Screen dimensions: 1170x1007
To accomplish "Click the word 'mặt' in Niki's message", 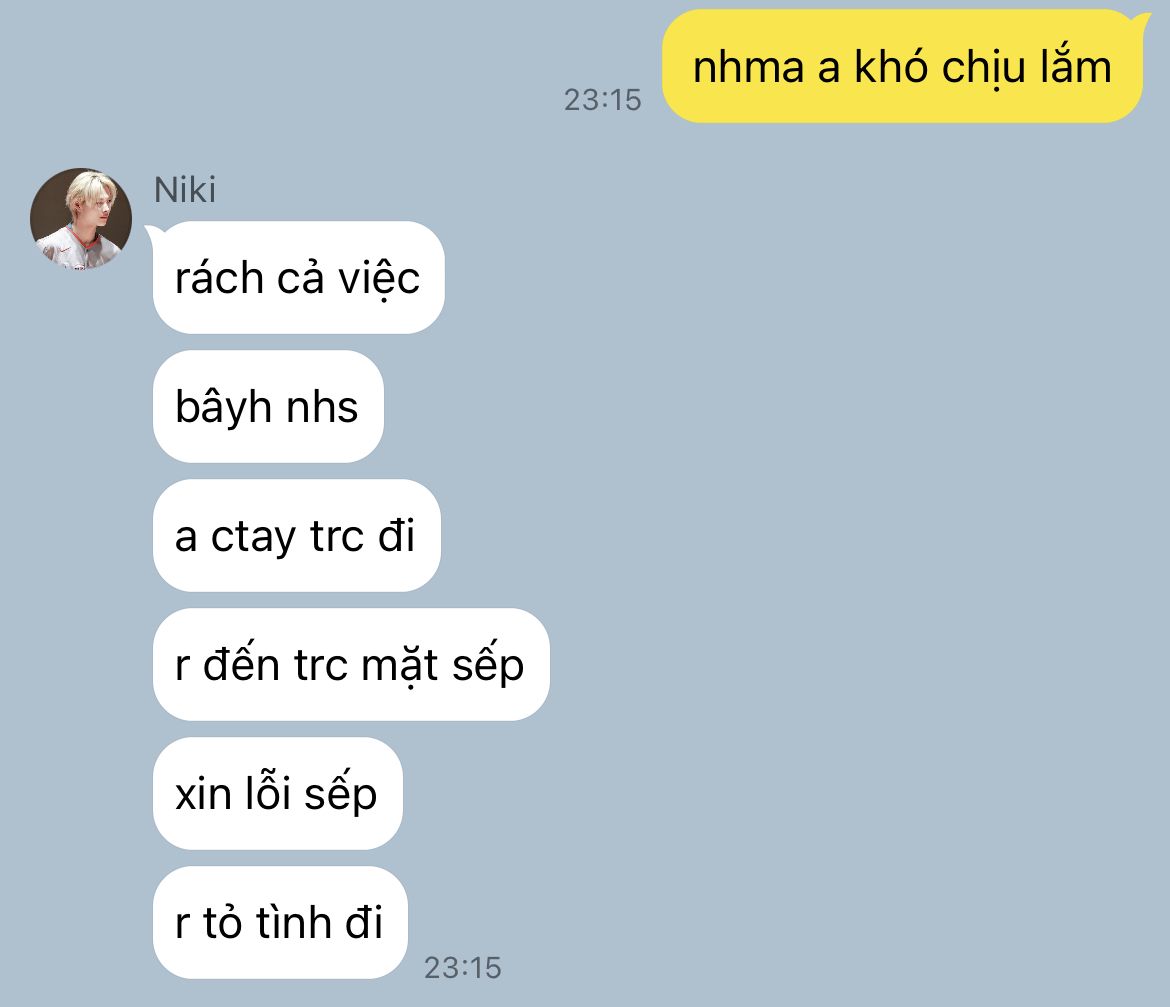I will pos(399,665).
